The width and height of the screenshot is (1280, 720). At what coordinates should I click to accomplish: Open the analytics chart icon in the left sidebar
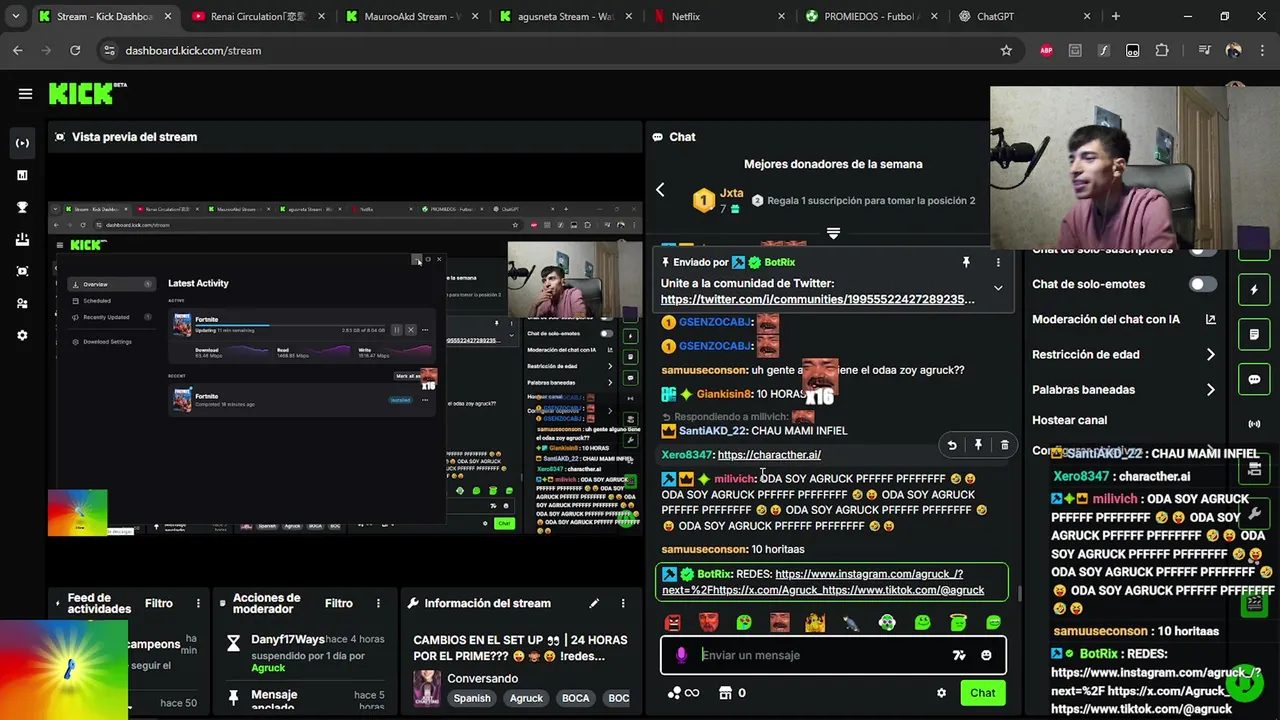tap(22, 175)
